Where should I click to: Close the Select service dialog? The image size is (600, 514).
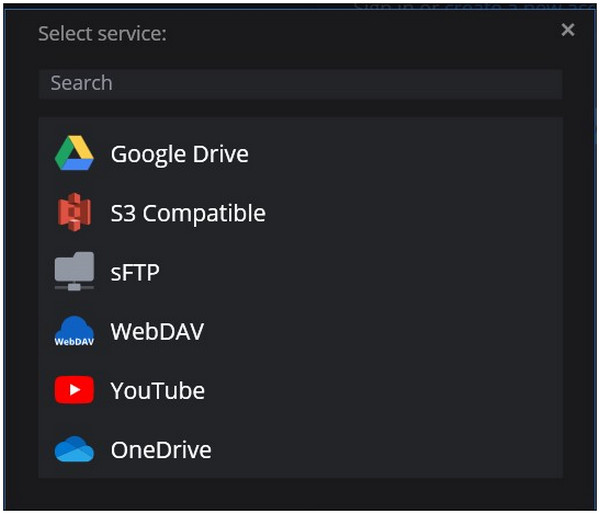(568, 30)
